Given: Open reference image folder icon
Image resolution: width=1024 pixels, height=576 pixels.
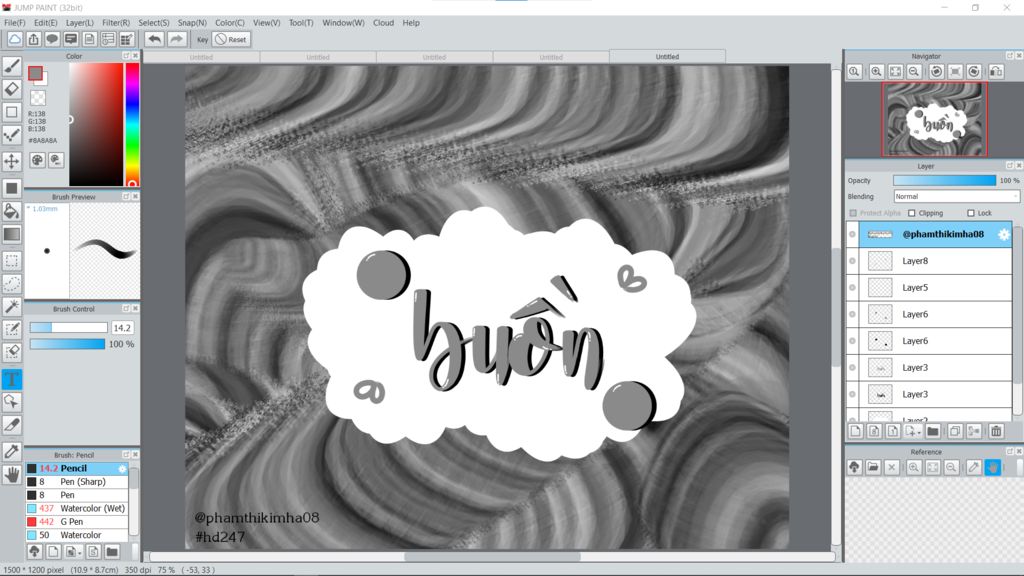Looking at the screenshot, I should coord(873,467).
